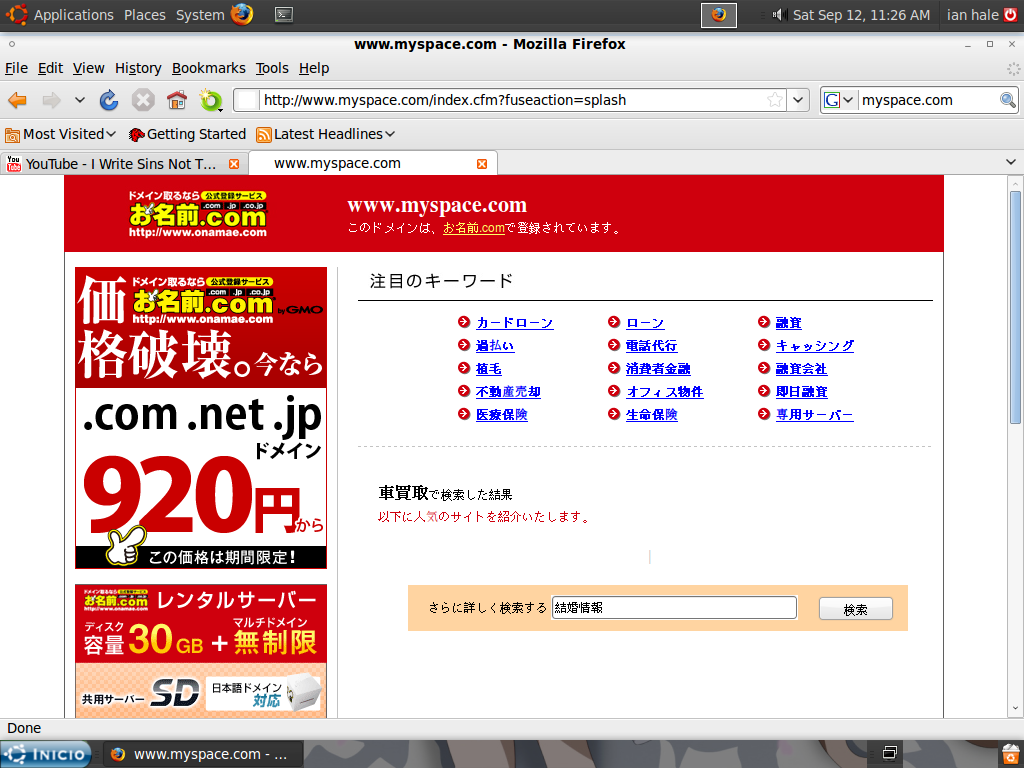Image resolution: width=1024 pixels, height=768 pixels.
Task: Click the お名前.com link in the header
Action: click(473, 228)
